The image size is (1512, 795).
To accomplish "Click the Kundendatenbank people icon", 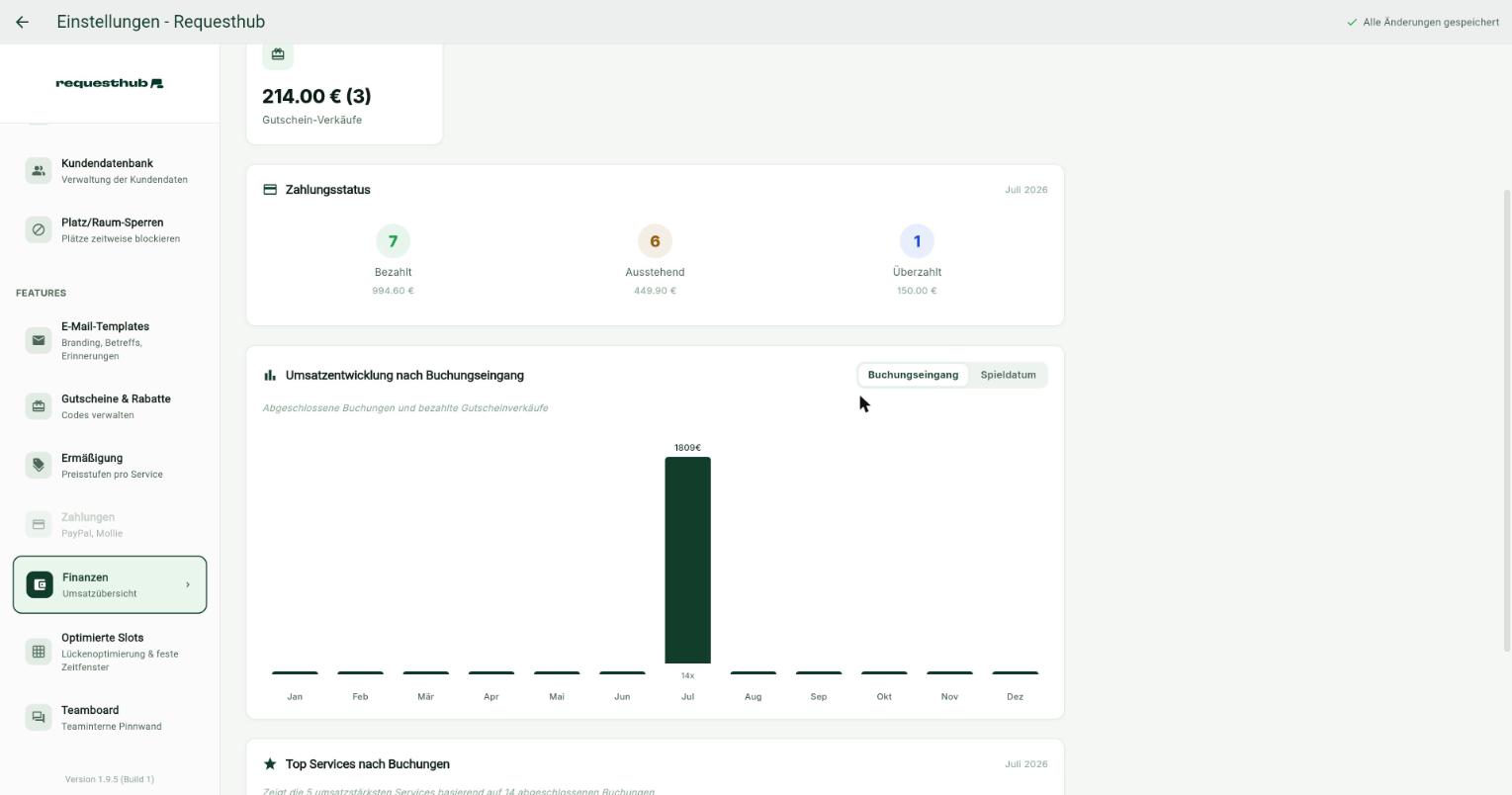I will coord(39,170).
